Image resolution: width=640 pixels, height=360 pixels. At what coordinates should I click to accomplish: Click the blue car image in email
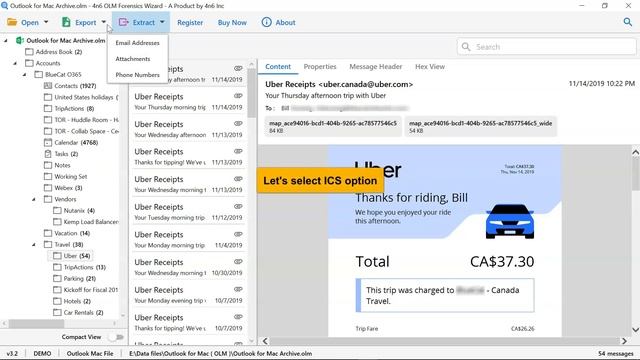tap(510, 221)
